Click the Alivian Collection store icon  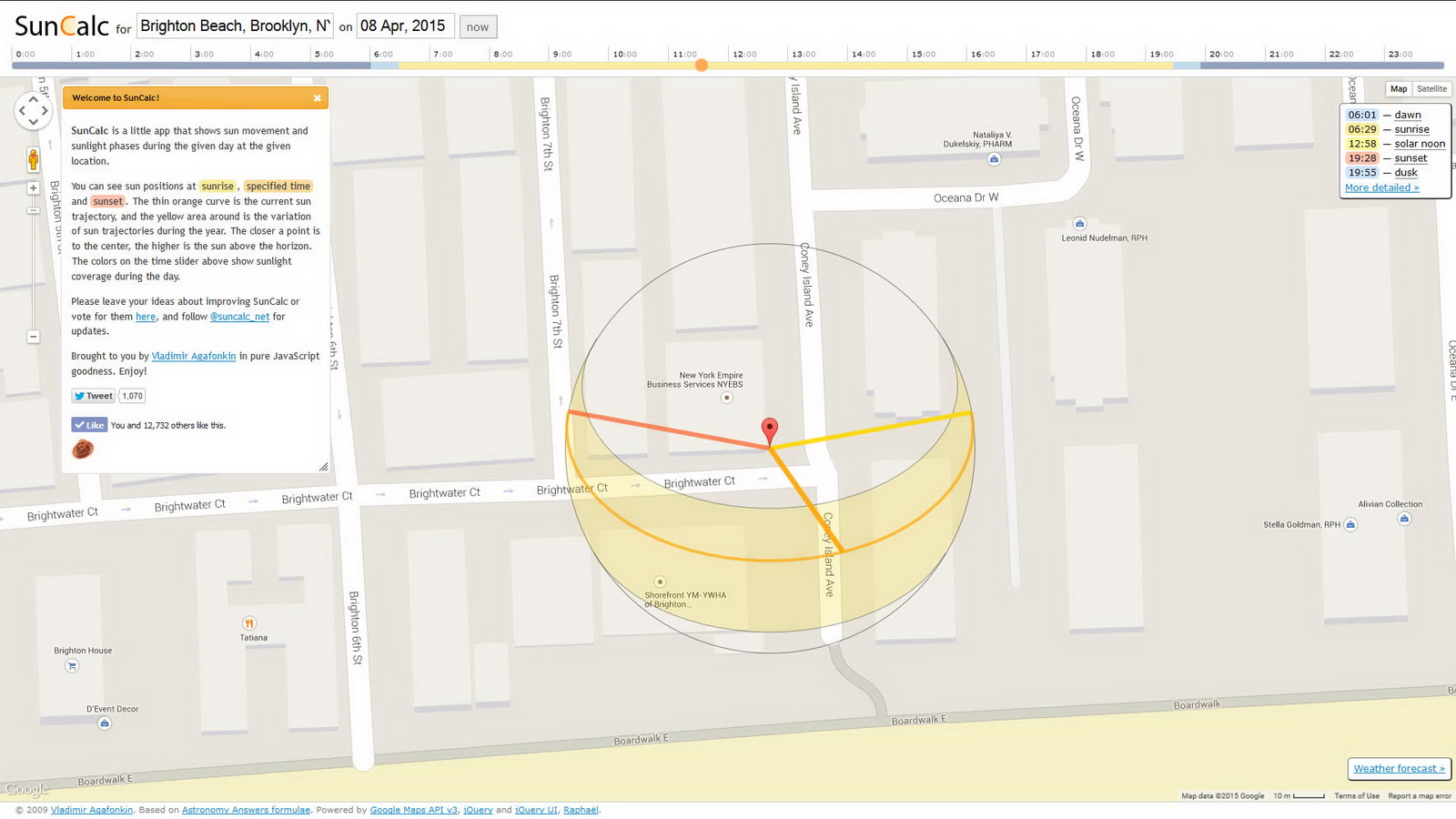[x=1404, y=519]
